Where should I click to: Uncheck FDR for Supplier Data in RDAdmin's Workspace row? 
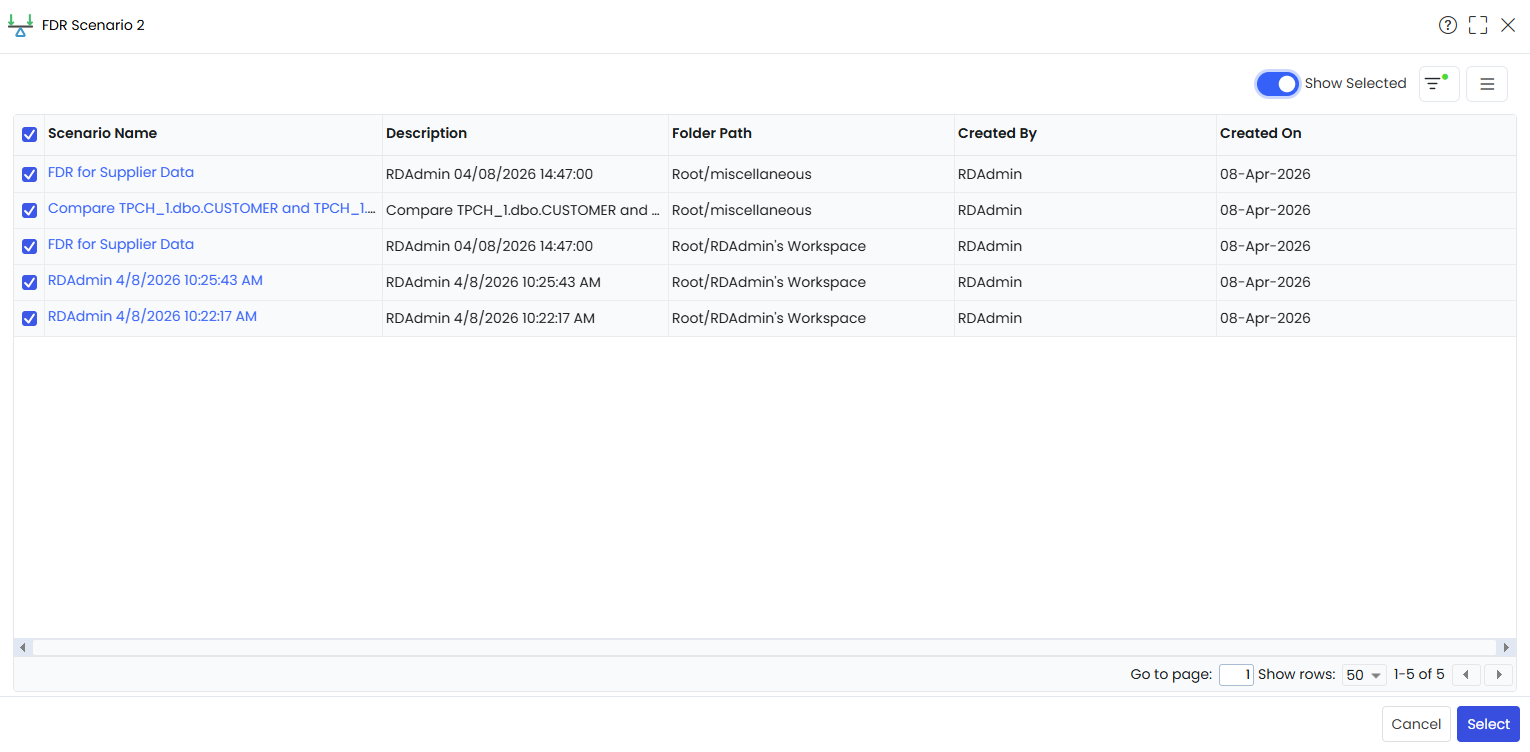29,246
